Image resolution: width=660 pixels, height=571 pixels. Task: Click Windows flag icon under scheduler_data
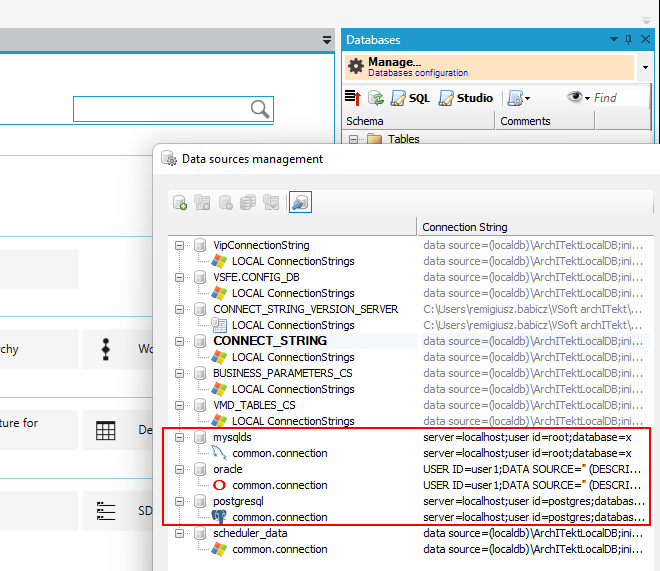click(x=219, y=549)
